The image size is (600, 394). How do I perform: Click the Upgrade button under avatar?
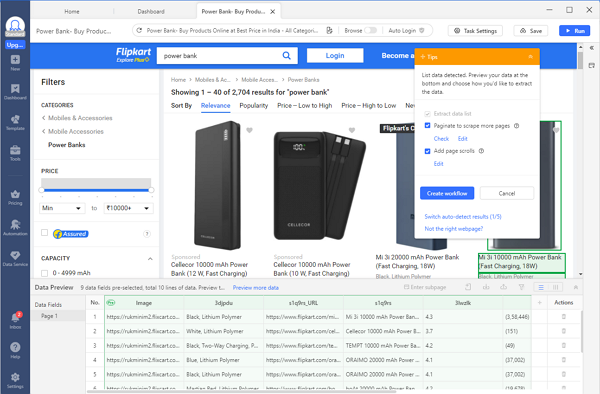click(15, 45)
